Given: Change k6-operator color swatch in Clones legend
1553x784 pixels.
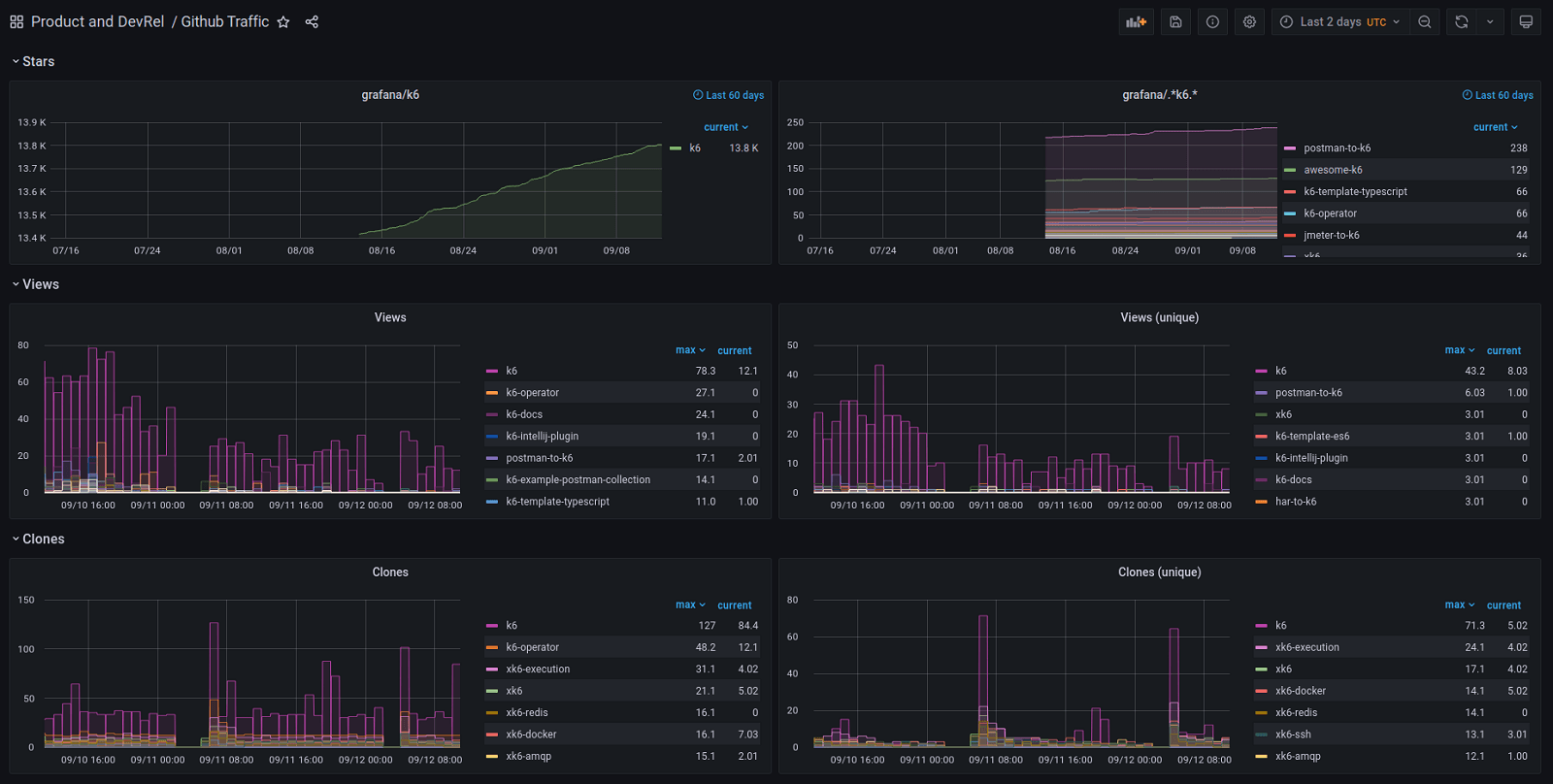Looking at the screenshot, I should tap(492, 647).
